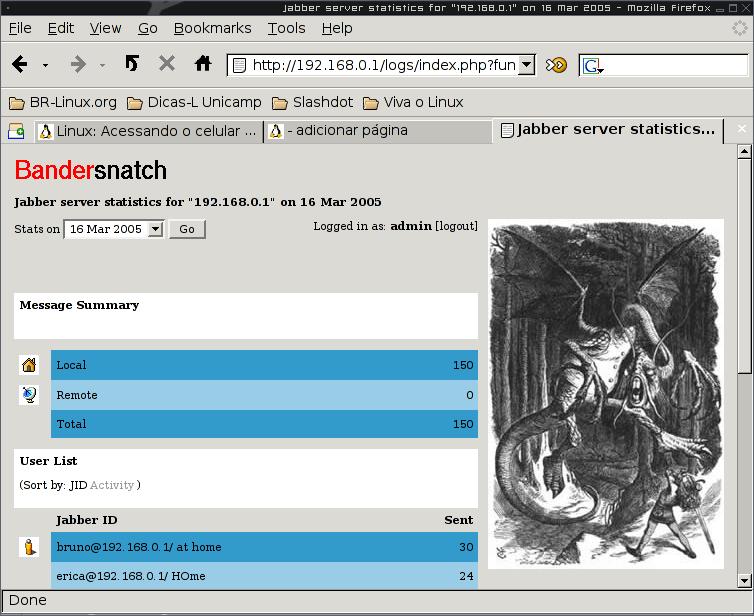The width and height of the screenshot is (754, 616).
Task: Click the user icon beside bruno
Action: (x=29, y=547)
